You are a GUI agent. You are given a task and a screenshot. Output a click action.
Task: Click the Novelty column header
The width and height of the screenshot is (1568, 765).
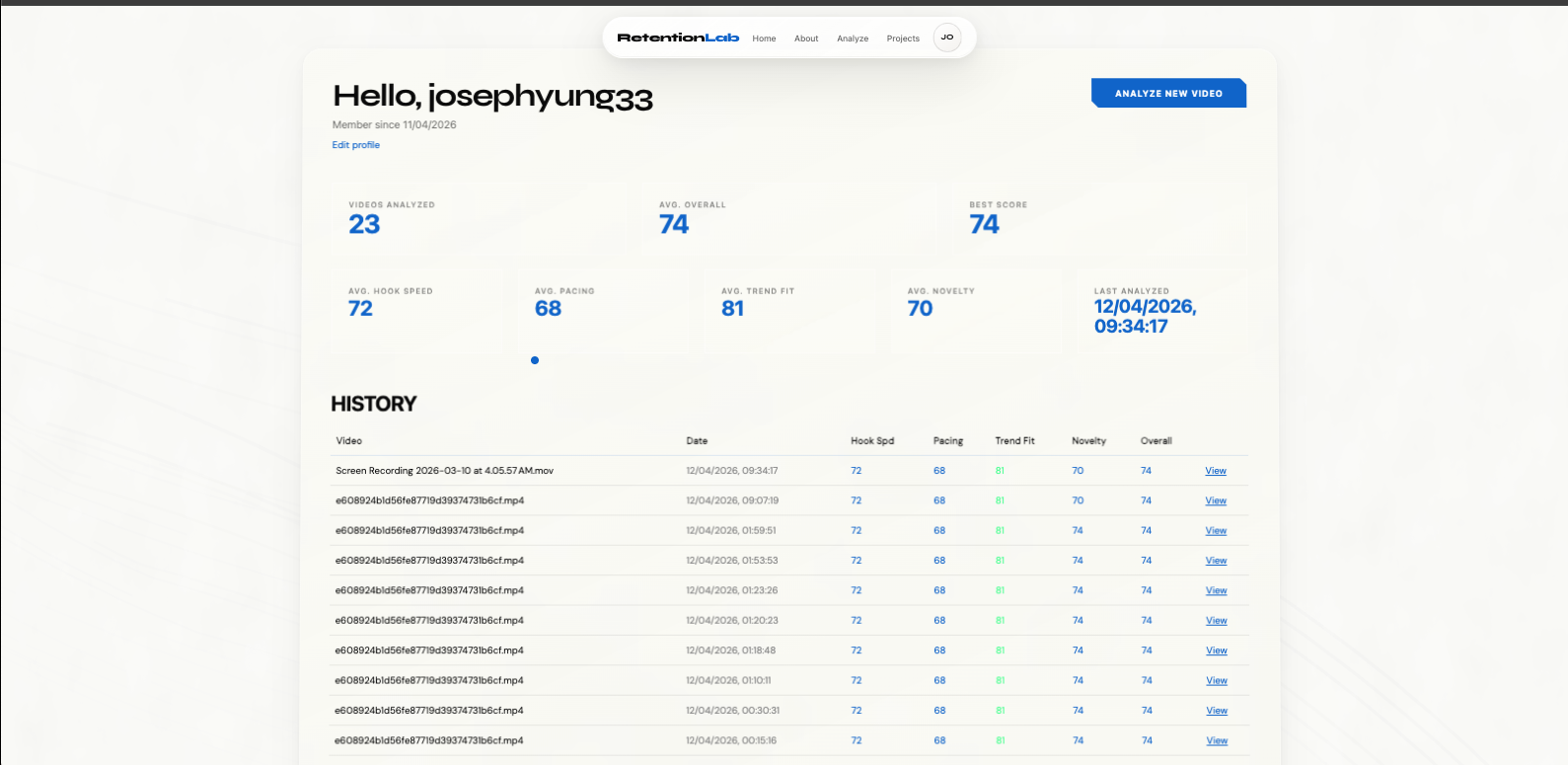[x=1088, y=441]
